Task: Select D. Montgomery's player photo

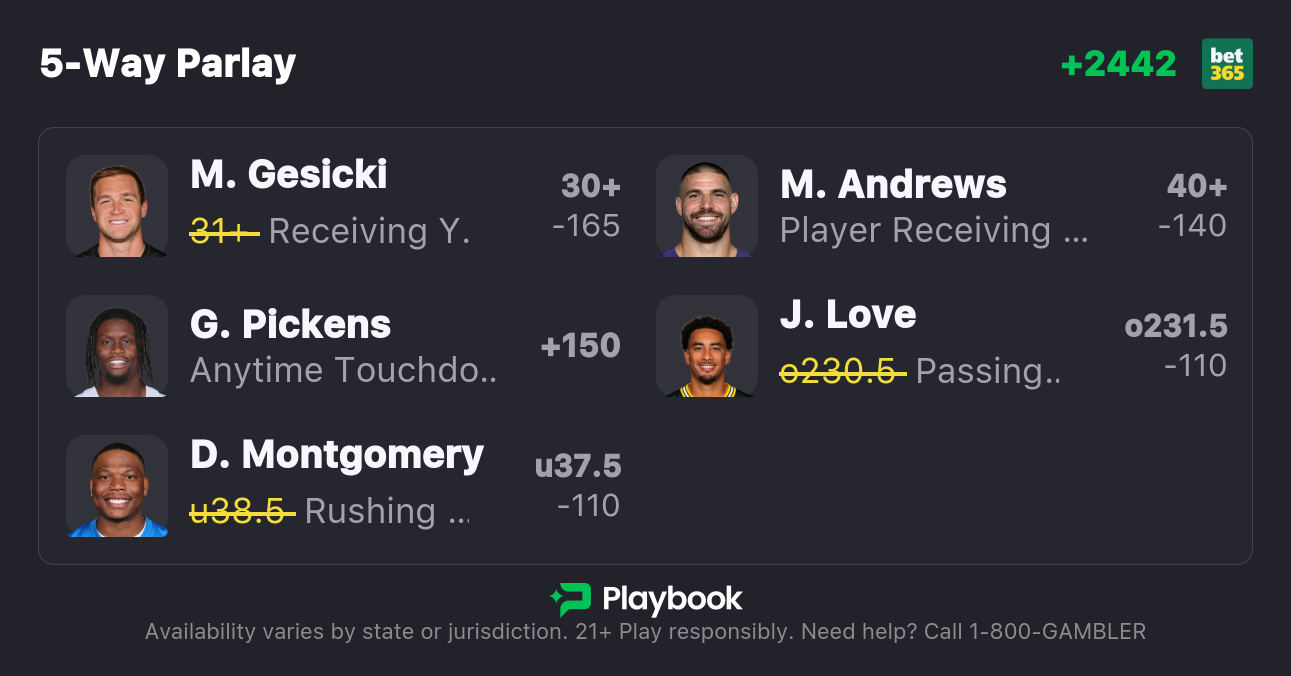Action: (x=117, y=486)
